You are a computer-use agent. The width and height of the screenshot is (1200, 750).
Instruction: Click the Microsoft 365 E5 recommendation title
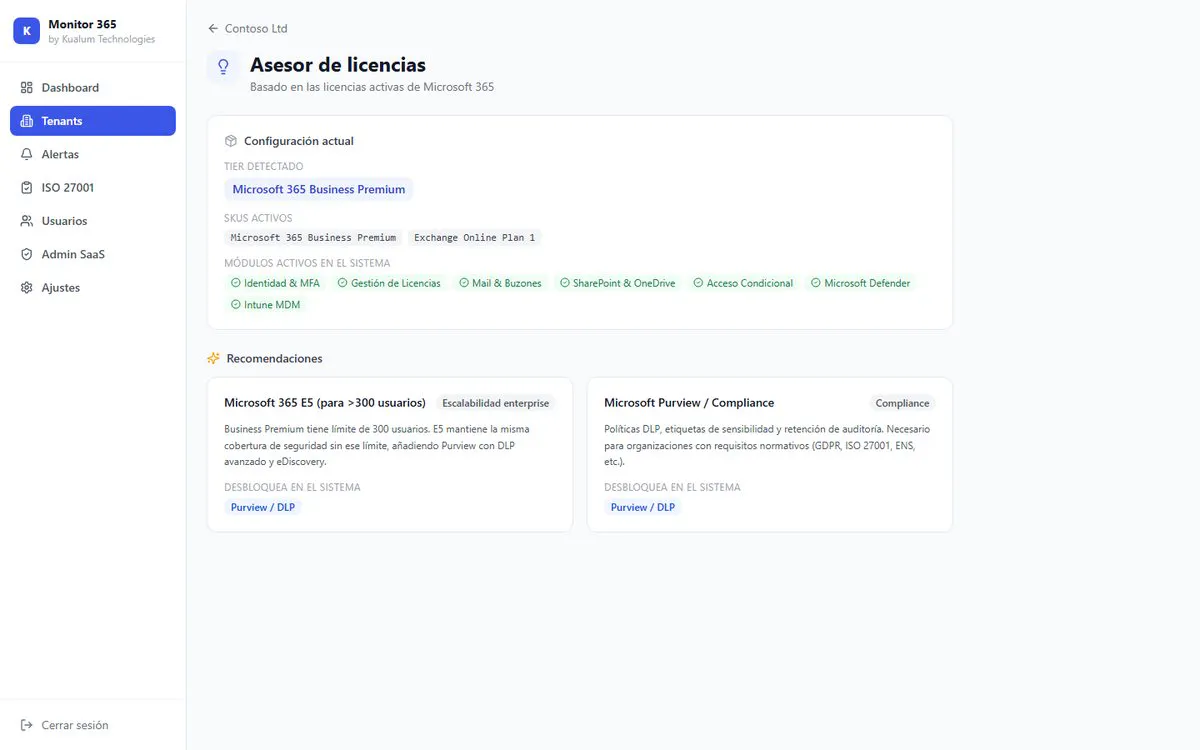click(325, 403)
